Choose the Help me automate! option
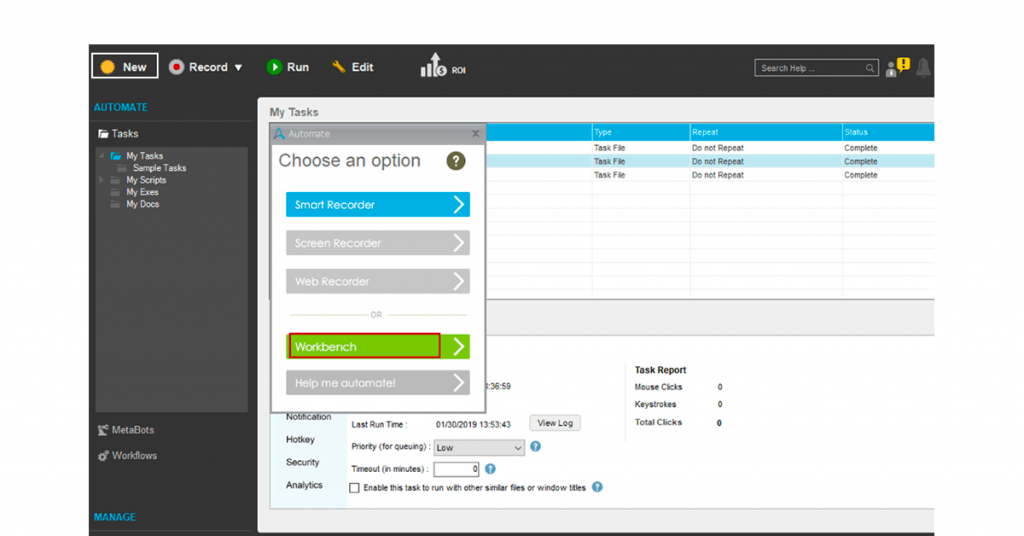The width and height of the screenshot is (1024, 536). tap(377, 383)
